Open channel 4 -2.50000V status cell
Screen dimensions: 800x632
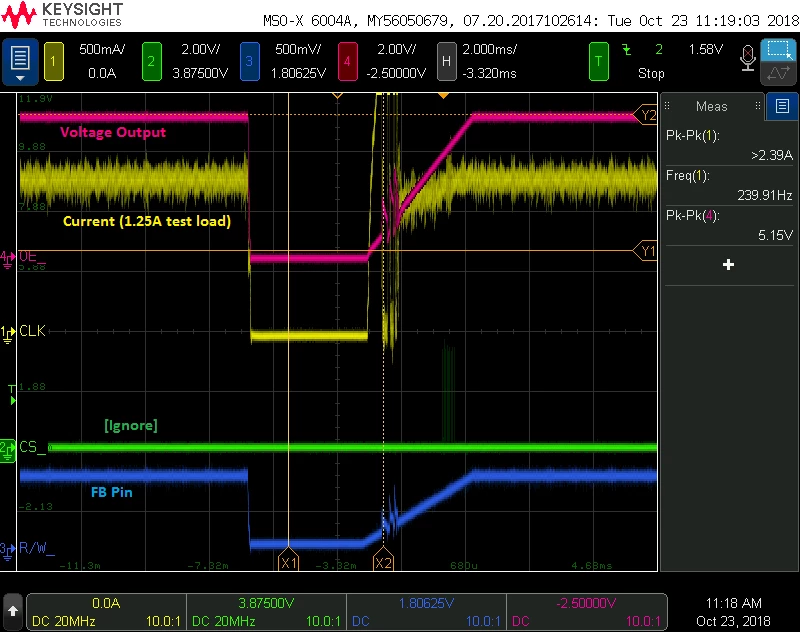coord(587,612)
